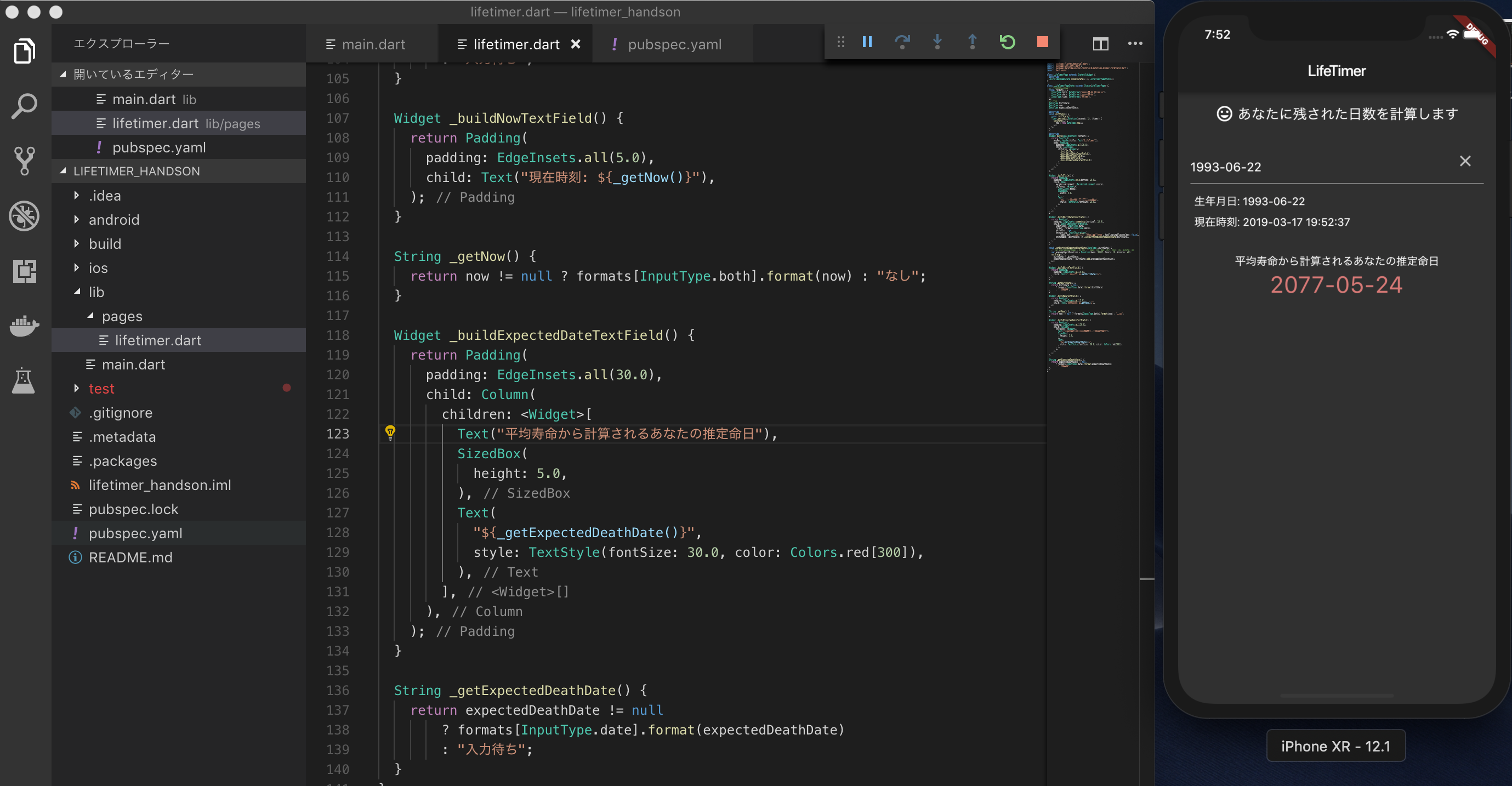
Task: Open the Search view in activity bar
Action: 25,106
